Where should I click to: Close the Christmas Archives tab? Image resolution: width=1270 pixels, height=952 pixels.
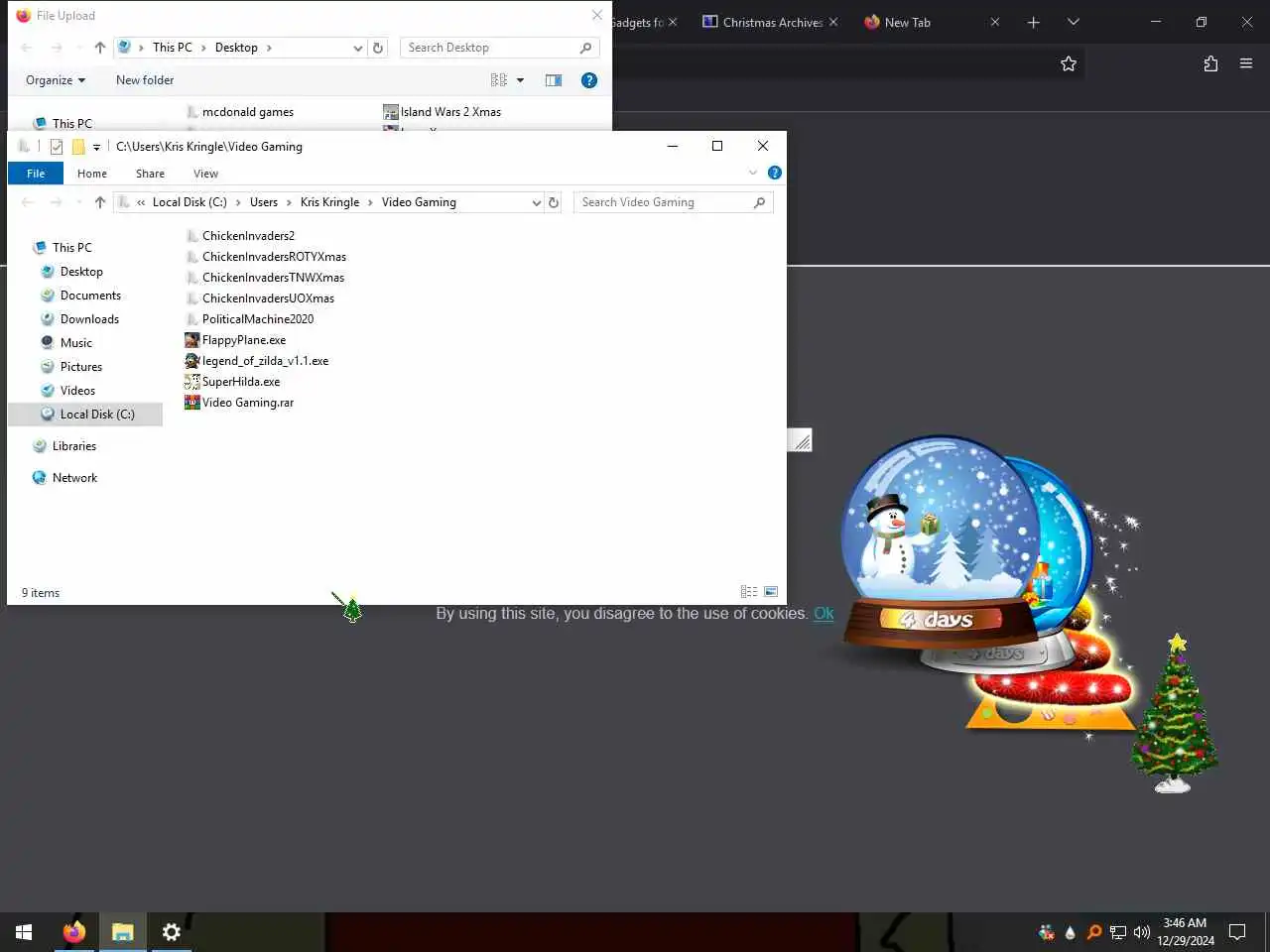(833, 22)
